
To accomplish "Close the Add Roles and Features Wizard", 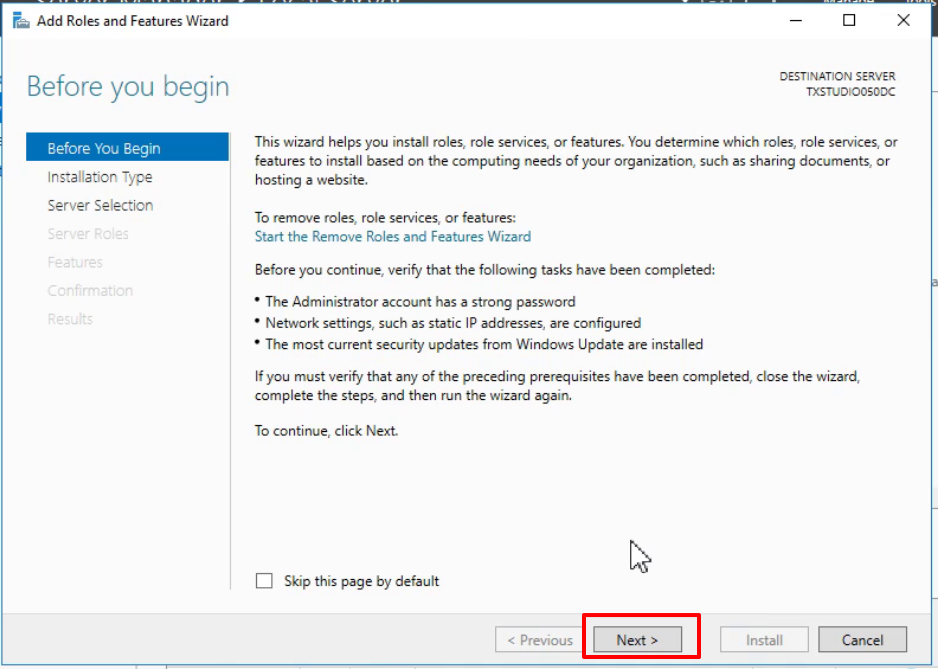I will pos(903,20).
